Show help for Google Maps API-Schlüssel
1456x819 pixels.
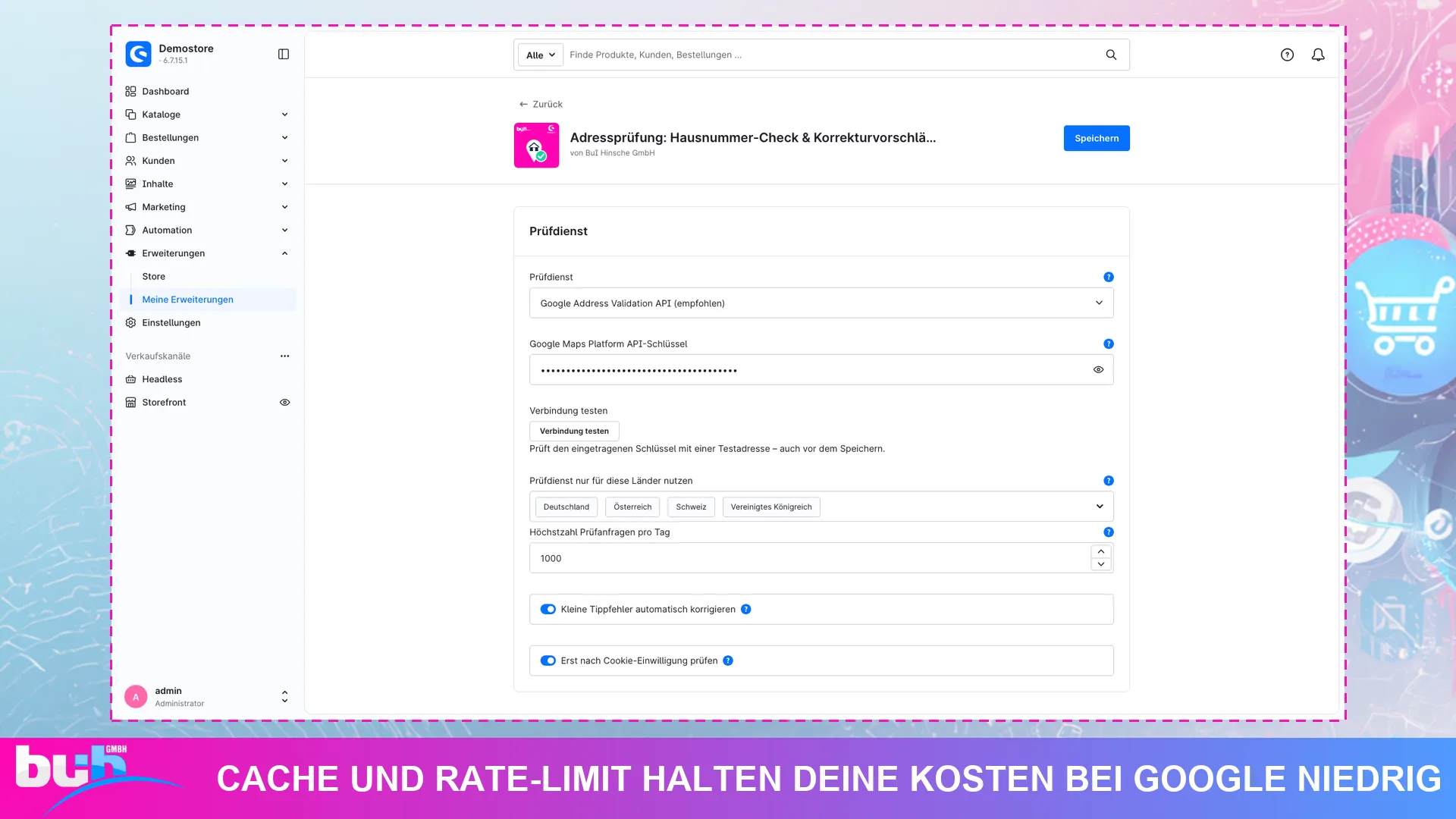point(1109,344)
